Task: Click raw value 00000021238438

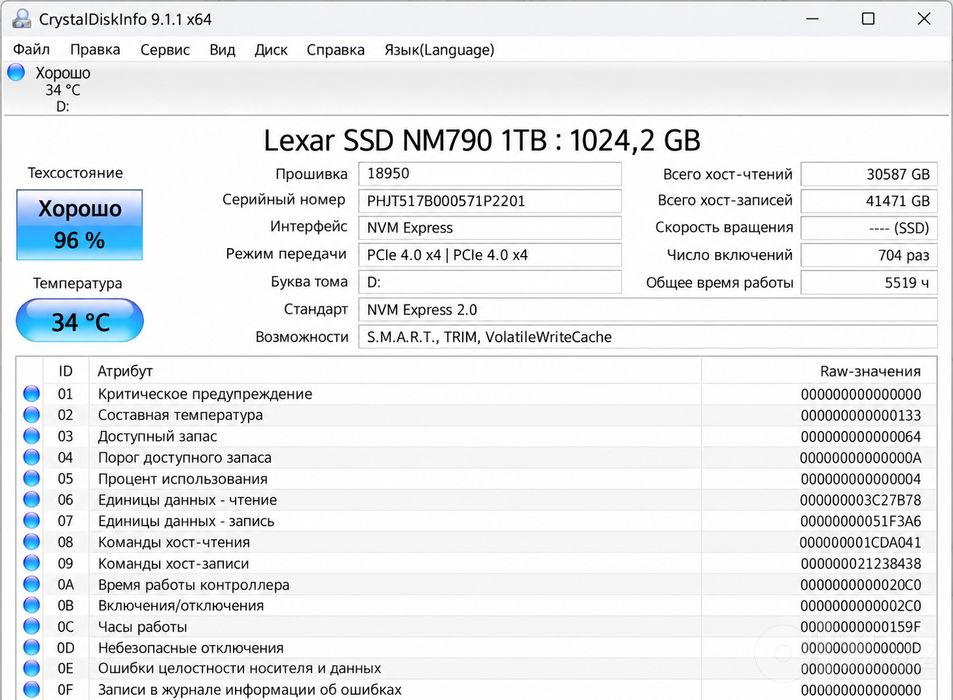Action: (861, 564)
